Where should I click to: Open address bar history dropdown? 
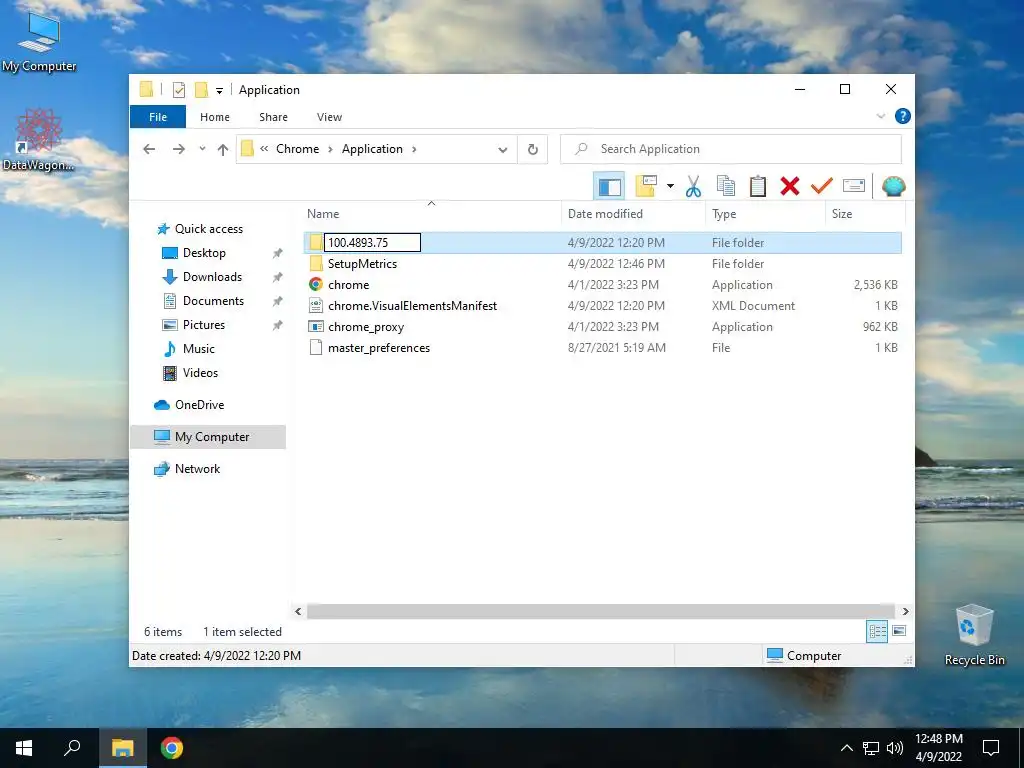(x=502, y=150)
